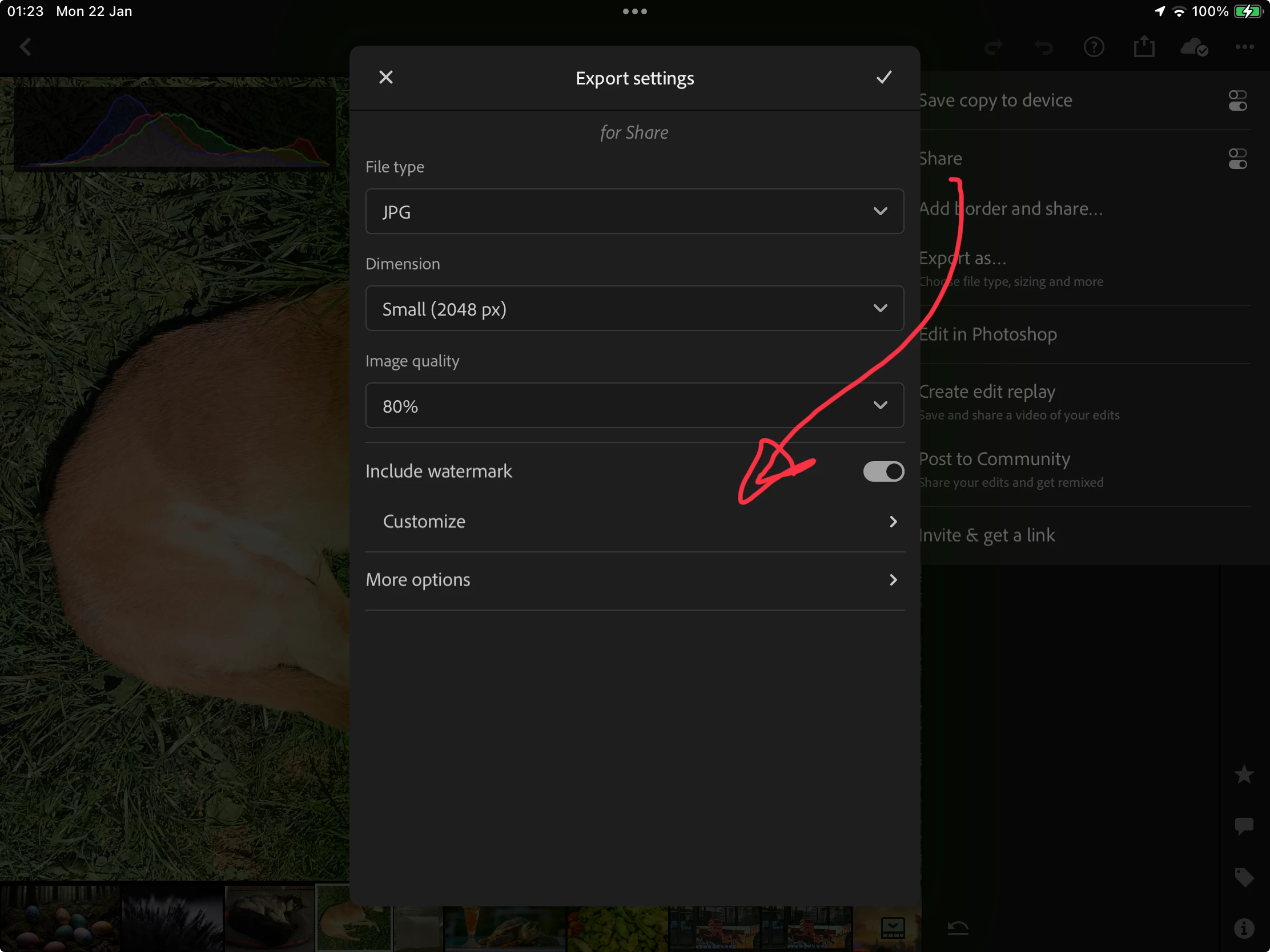This screenshot has width=1270, height=952.
Task: Select the dark grass thumbnail in the filmstrip
Action: (x=172, y=917)
